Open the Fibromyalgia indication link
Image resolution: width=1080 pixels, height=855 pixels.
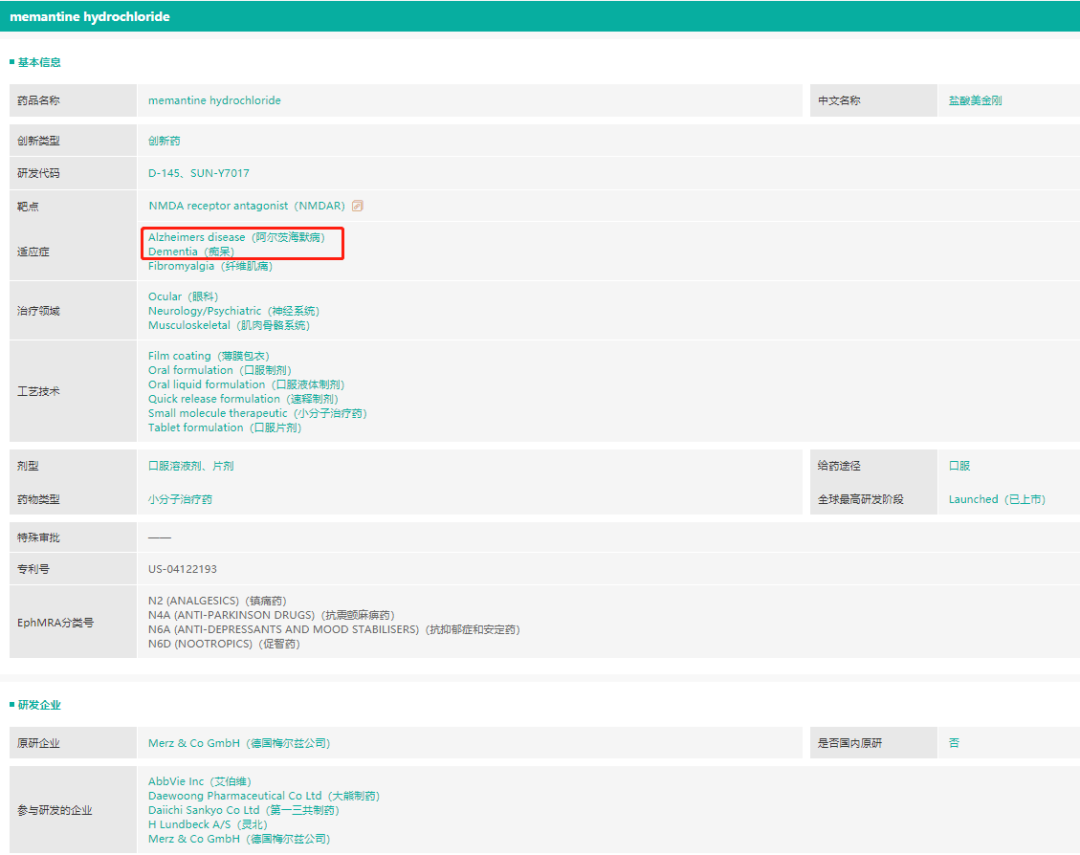210,266
